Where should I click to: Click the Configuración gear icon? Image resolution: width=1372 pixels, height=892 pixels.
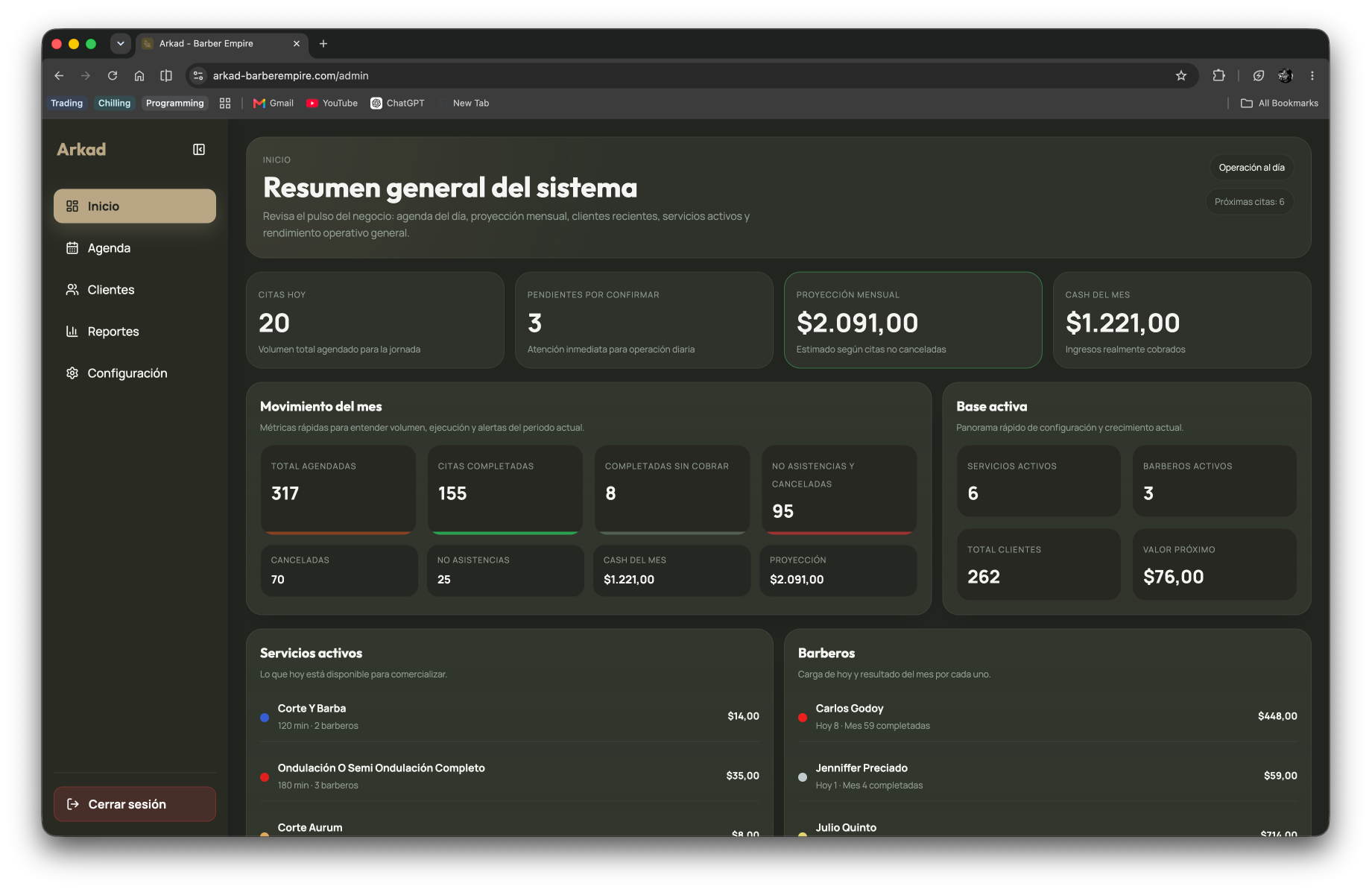(72, 373)
